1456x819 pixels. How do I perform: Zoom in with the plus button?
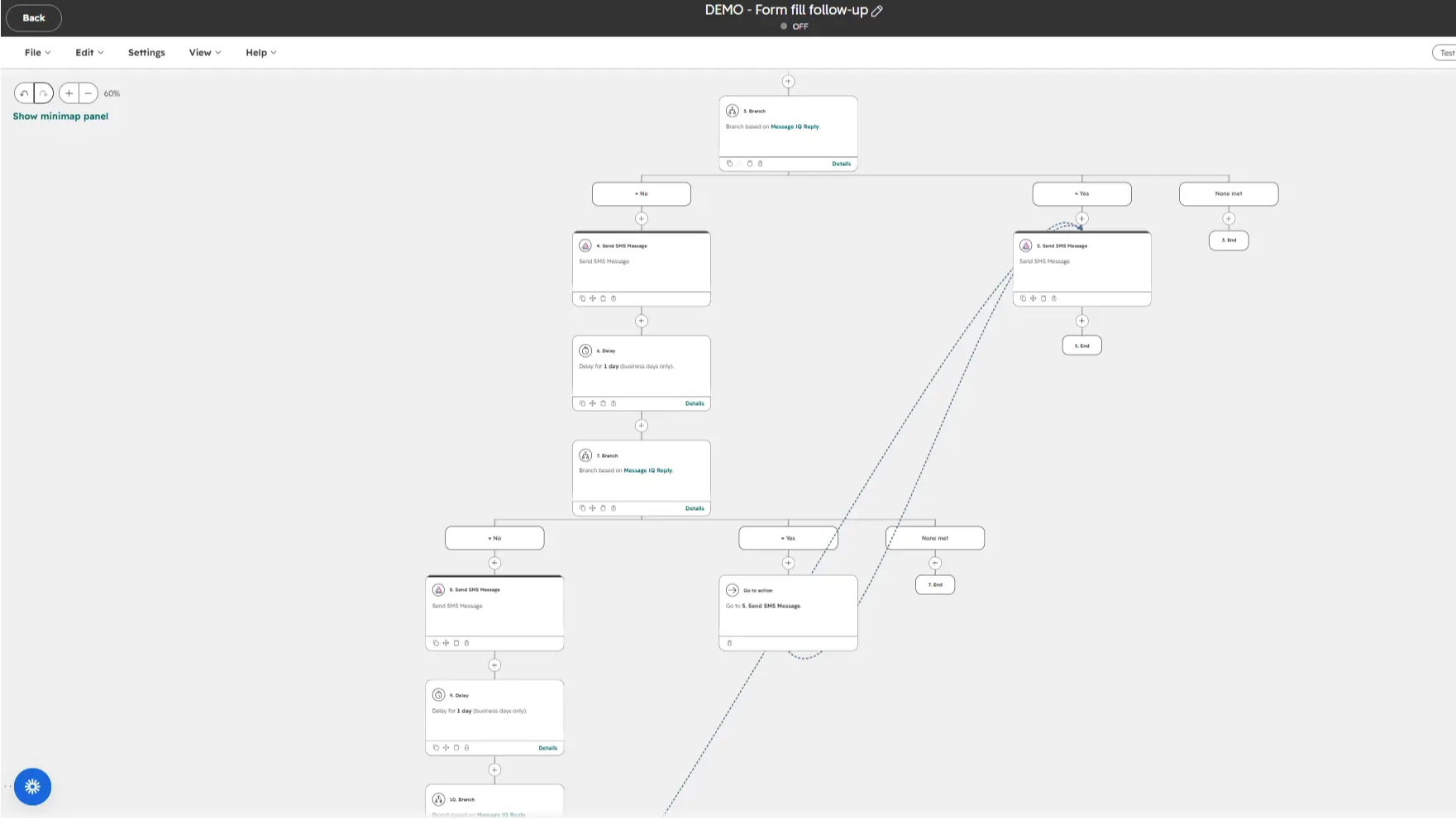click(x=69, y=93)
